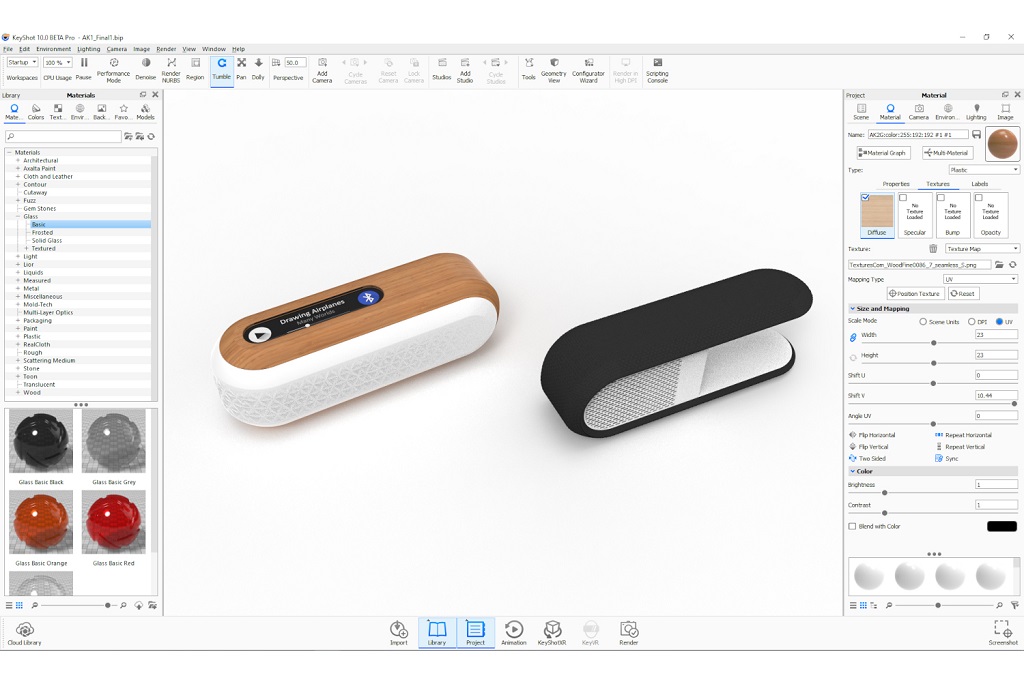Expand the Mapping Type dropdown
This screenshot has height=682, width=1024.
[980, 279]
